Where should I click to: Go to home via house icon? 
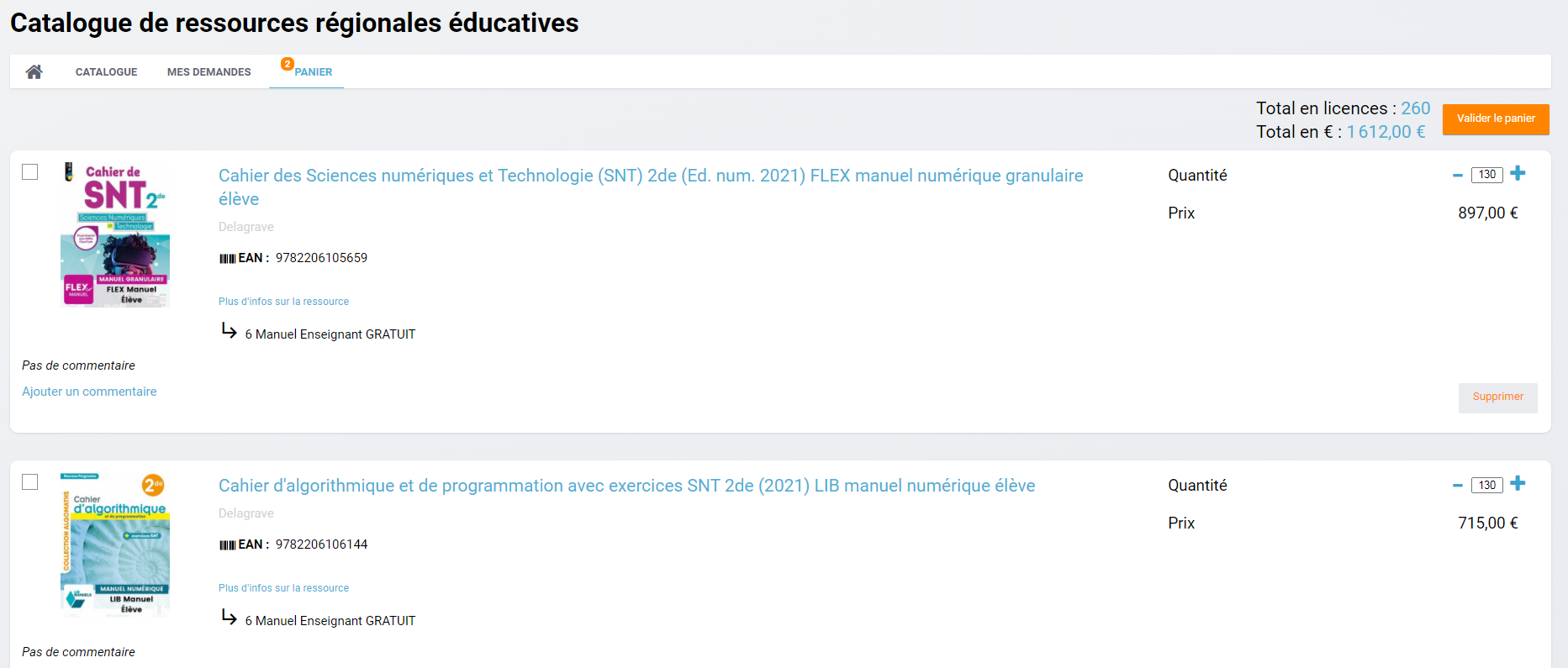pos(34,72)
